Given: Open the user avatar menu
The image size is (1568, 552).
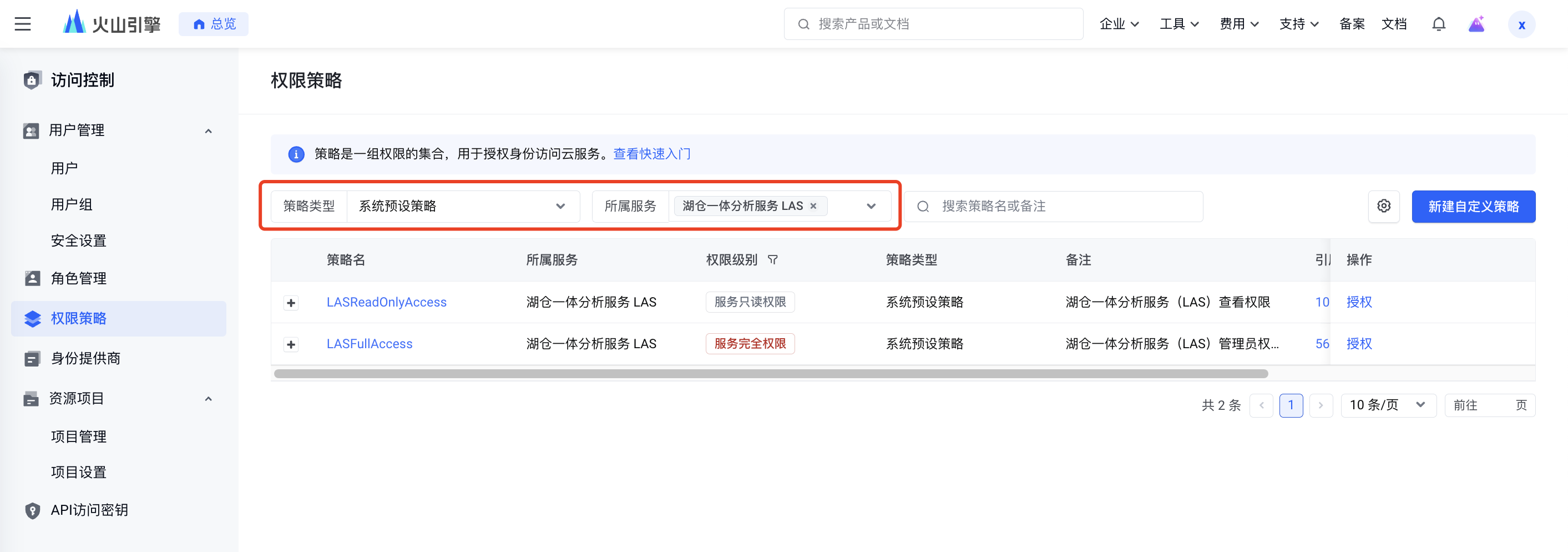Looking at the screenshot, I should coord(1521,24).
